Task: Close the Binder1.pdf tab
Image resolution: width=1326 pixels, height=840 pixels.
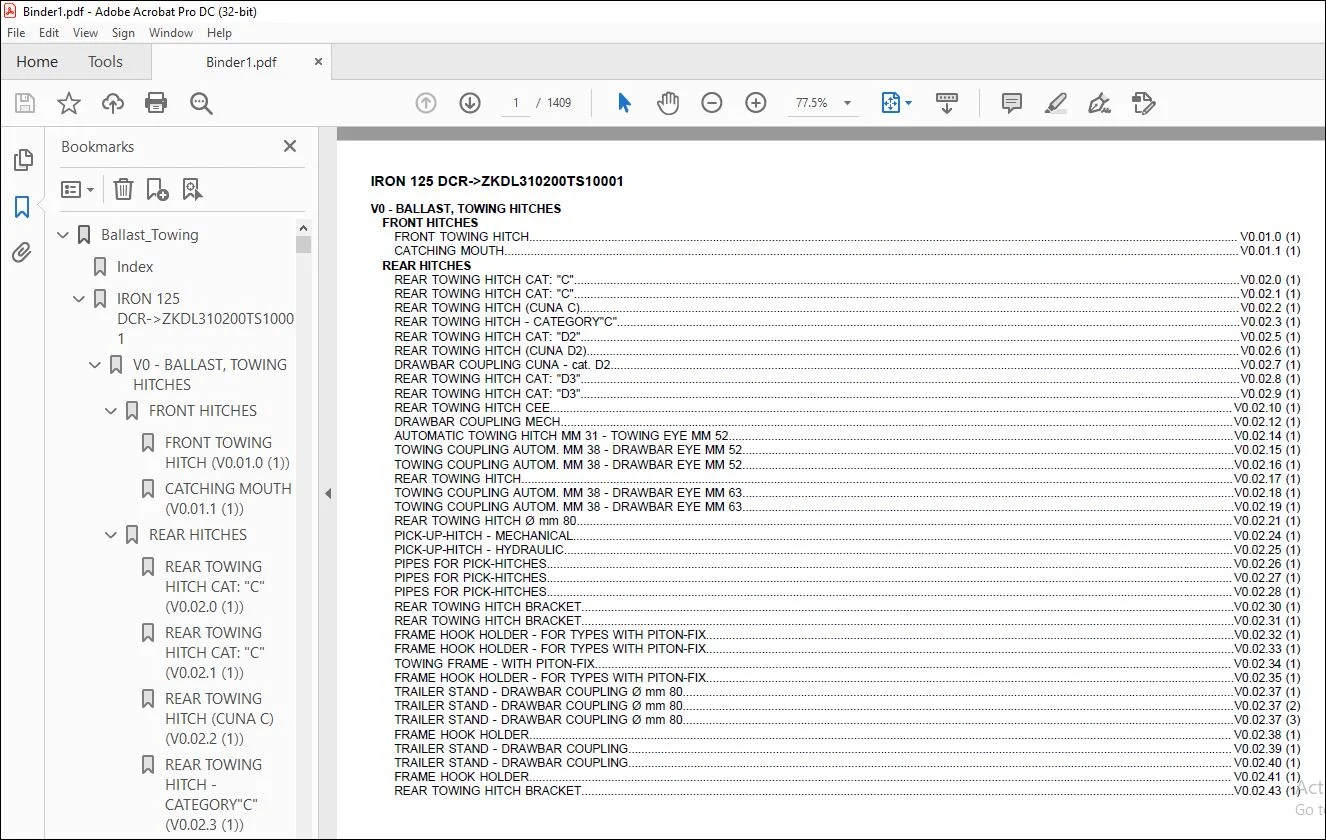Action: tap(319, 61)
